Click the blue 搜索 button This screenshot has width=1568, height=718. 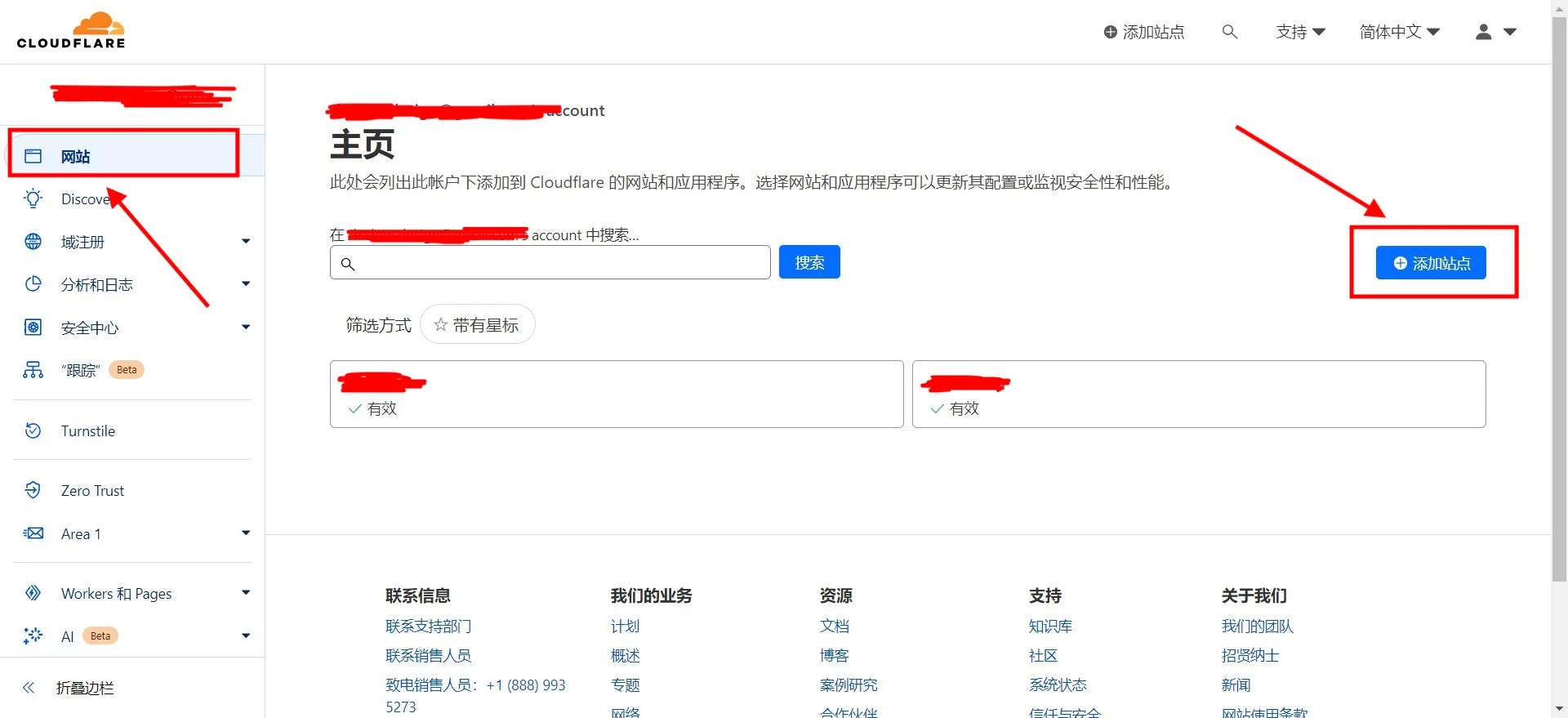(809, 262)
